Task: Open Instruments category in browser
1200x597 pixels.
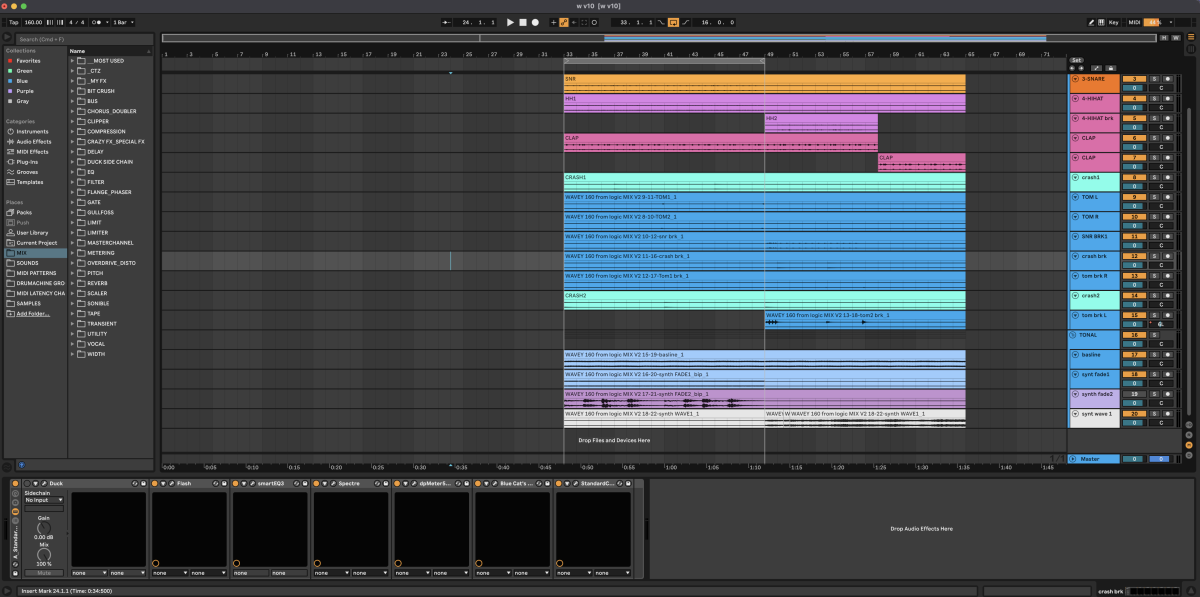Action: 32,131
